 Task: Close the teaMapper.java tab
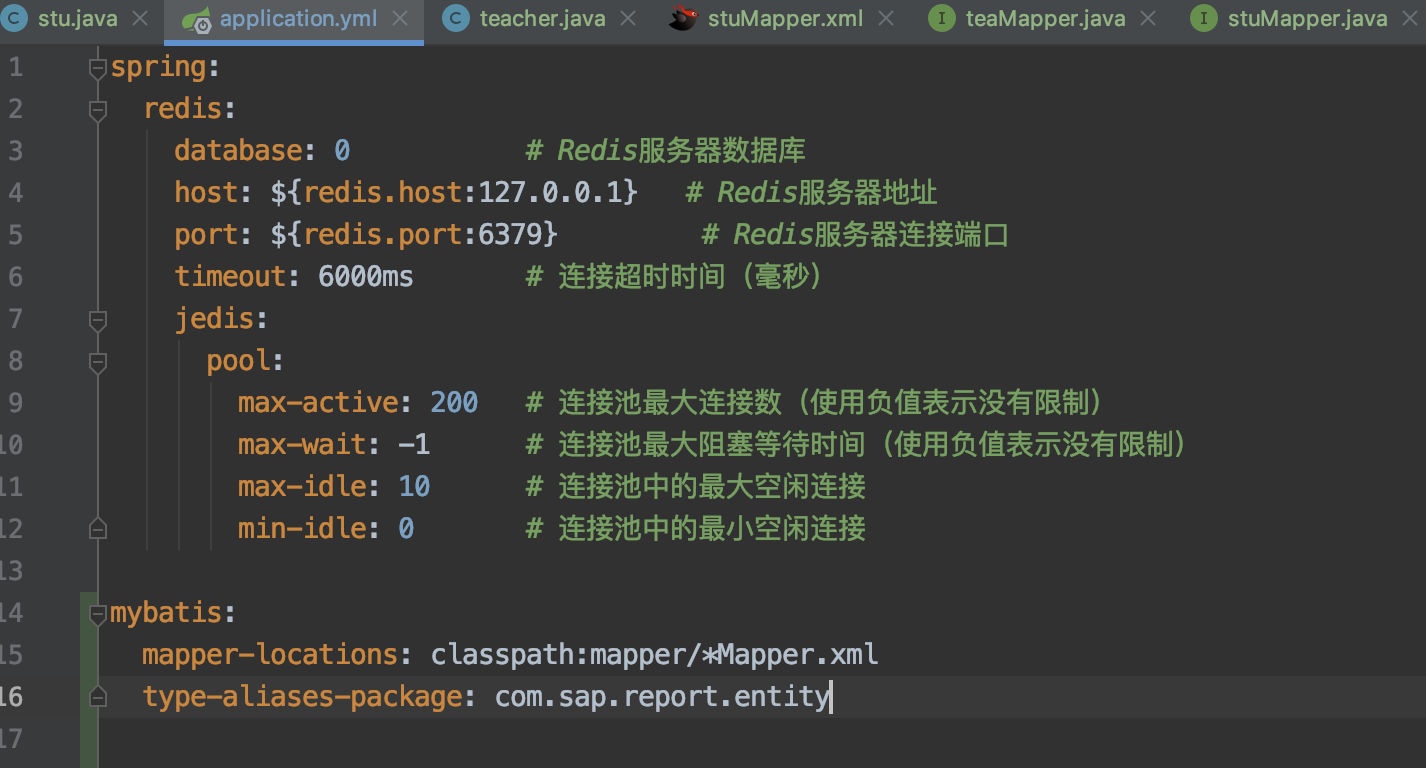(x=1150, y=19)
